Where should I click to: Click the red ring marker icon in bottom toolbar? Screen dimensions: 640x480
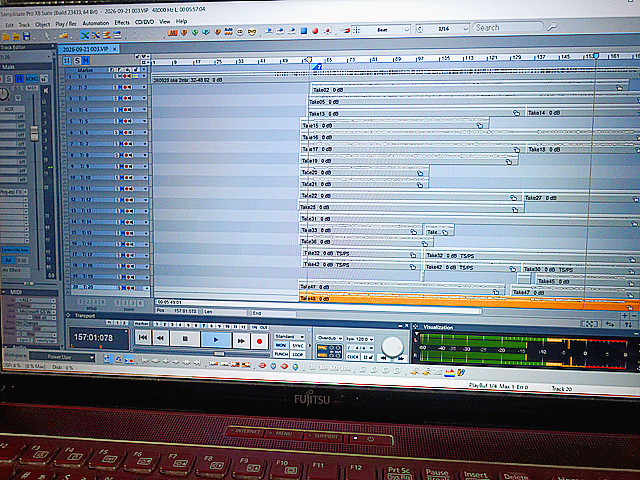262,366
